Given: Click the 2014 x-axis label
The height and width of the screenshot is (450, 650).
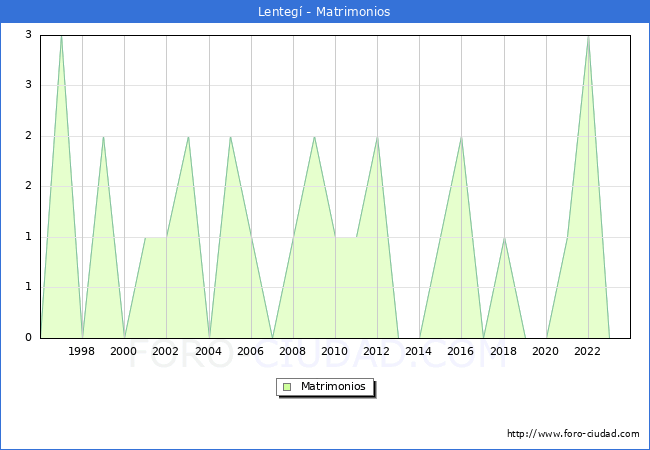Looking at the screenshot, I should coord(418,351).
